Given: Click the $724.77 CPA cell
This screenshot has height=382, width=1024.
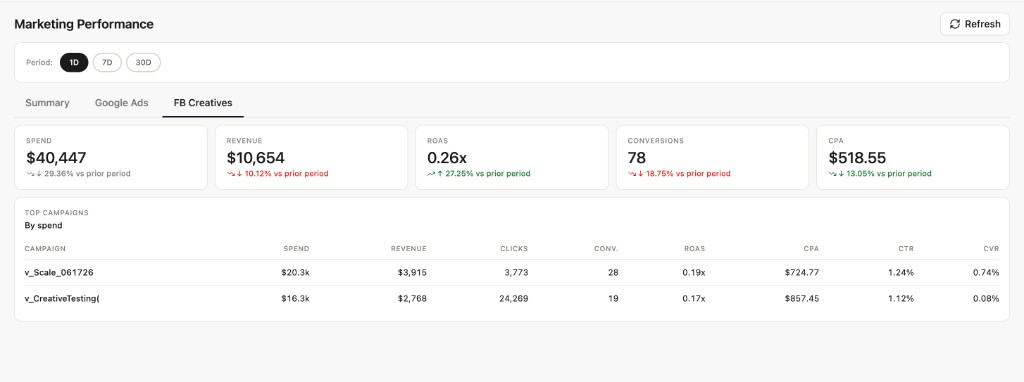Looking at the screenshot, I should click(802, 272).
